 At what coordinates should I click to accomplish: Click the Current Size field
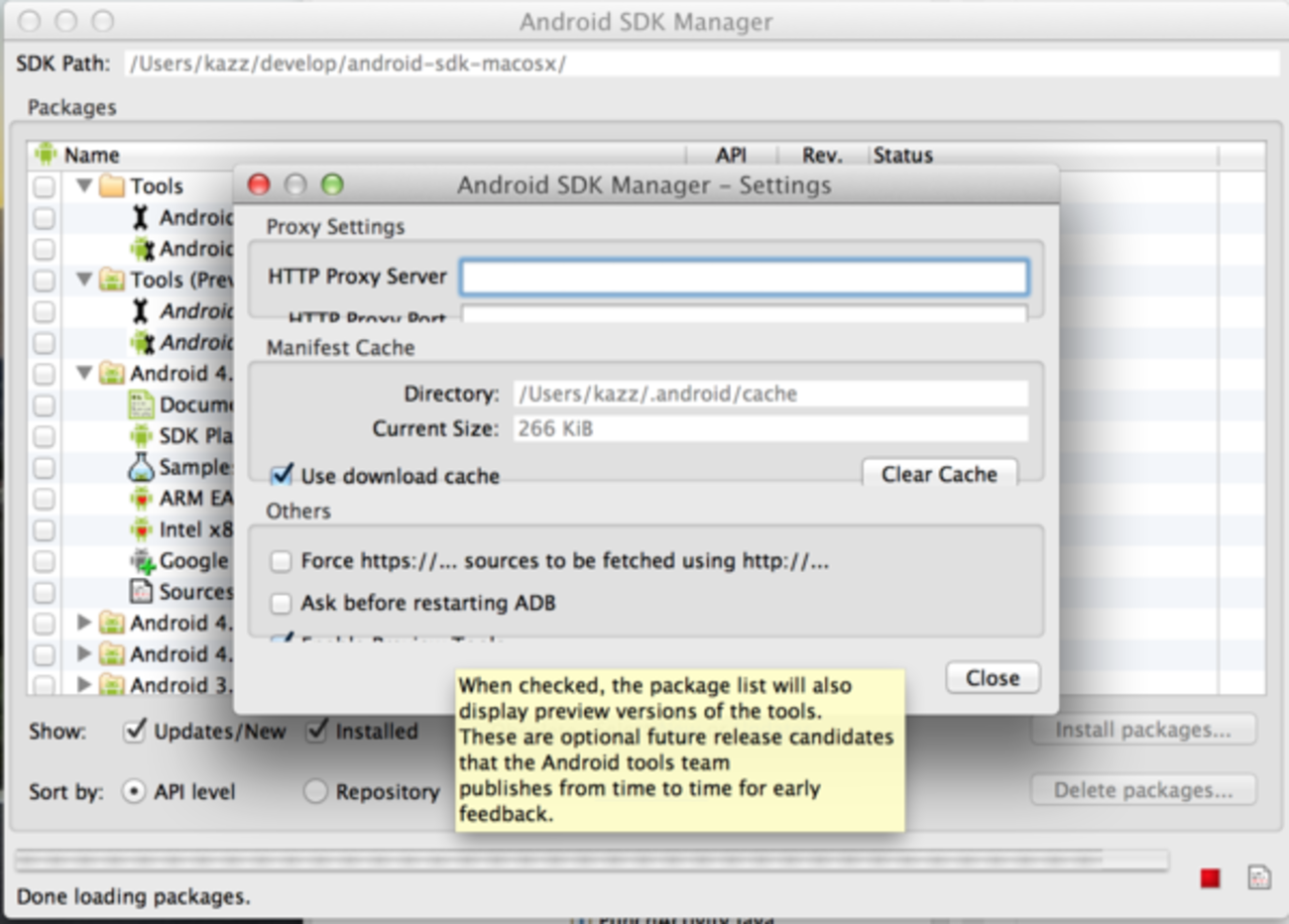pos(770,428)
